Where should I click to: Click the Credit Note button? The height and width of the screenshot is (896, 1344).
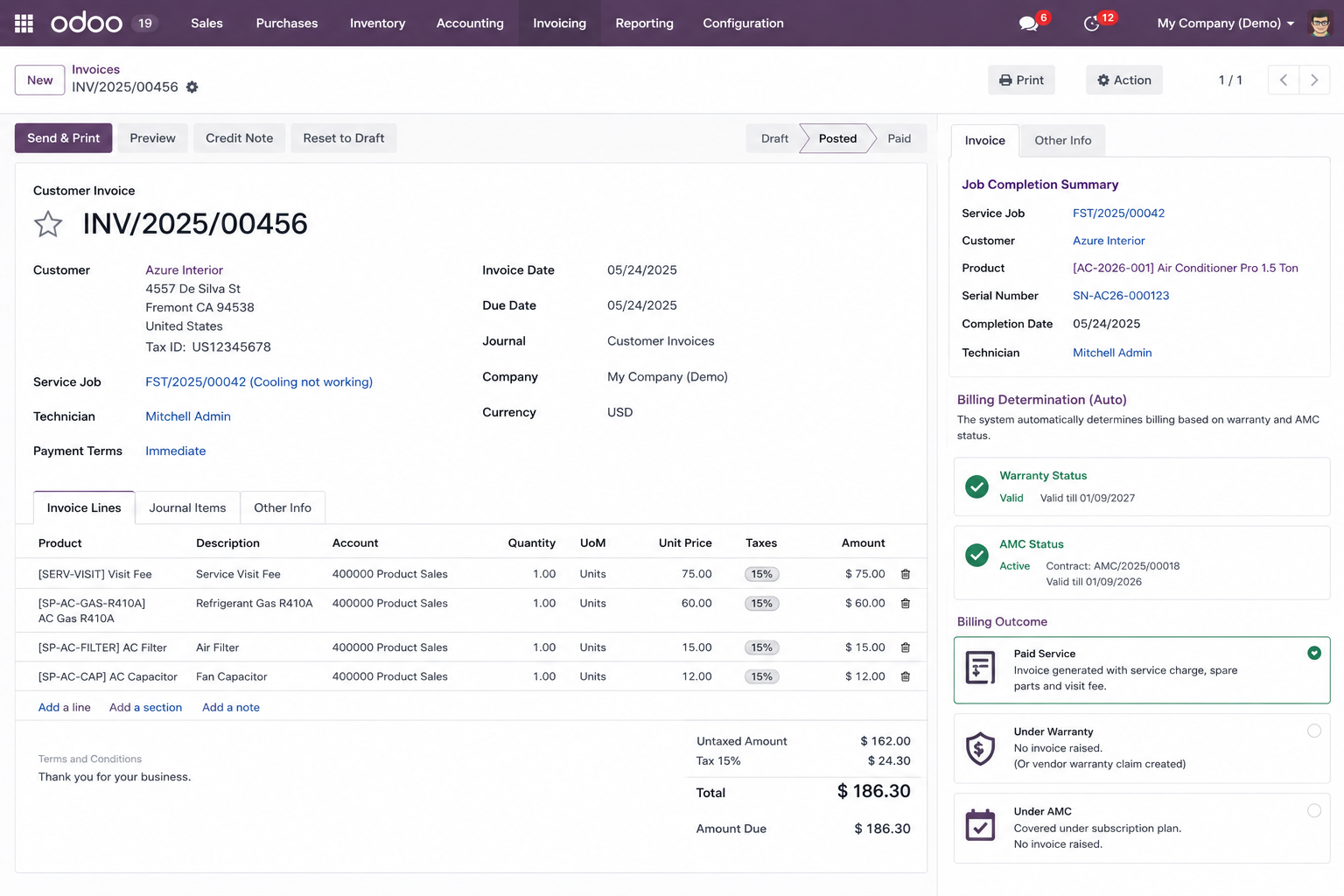[239, 138]
